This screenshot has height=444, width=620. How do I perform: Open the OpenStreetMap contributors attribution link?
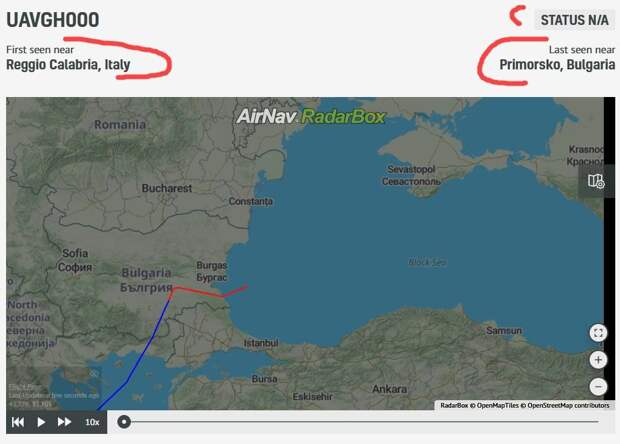pyautogui.click(x=569, y=405)
